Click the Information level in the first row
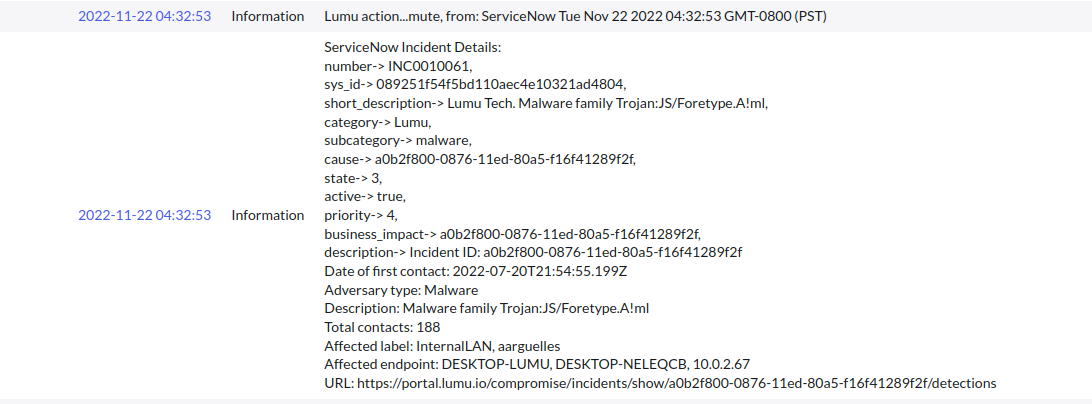The height and width of the screenshot is (404, 1092). [268, 16]
